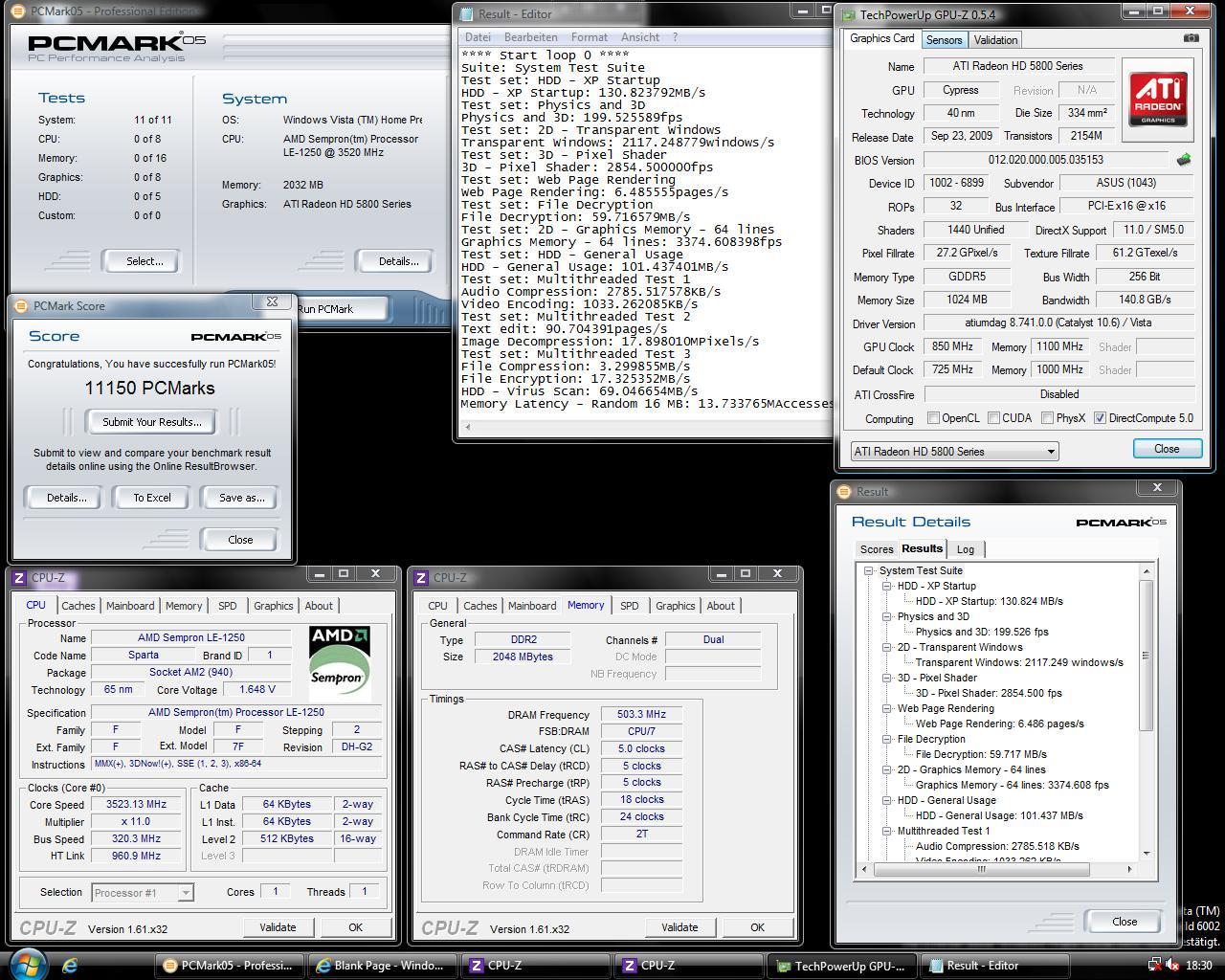This screenshot has height=980, width=1225.
Task: Collapse the HDD - XP Startup node
Action: coord(887,586)
